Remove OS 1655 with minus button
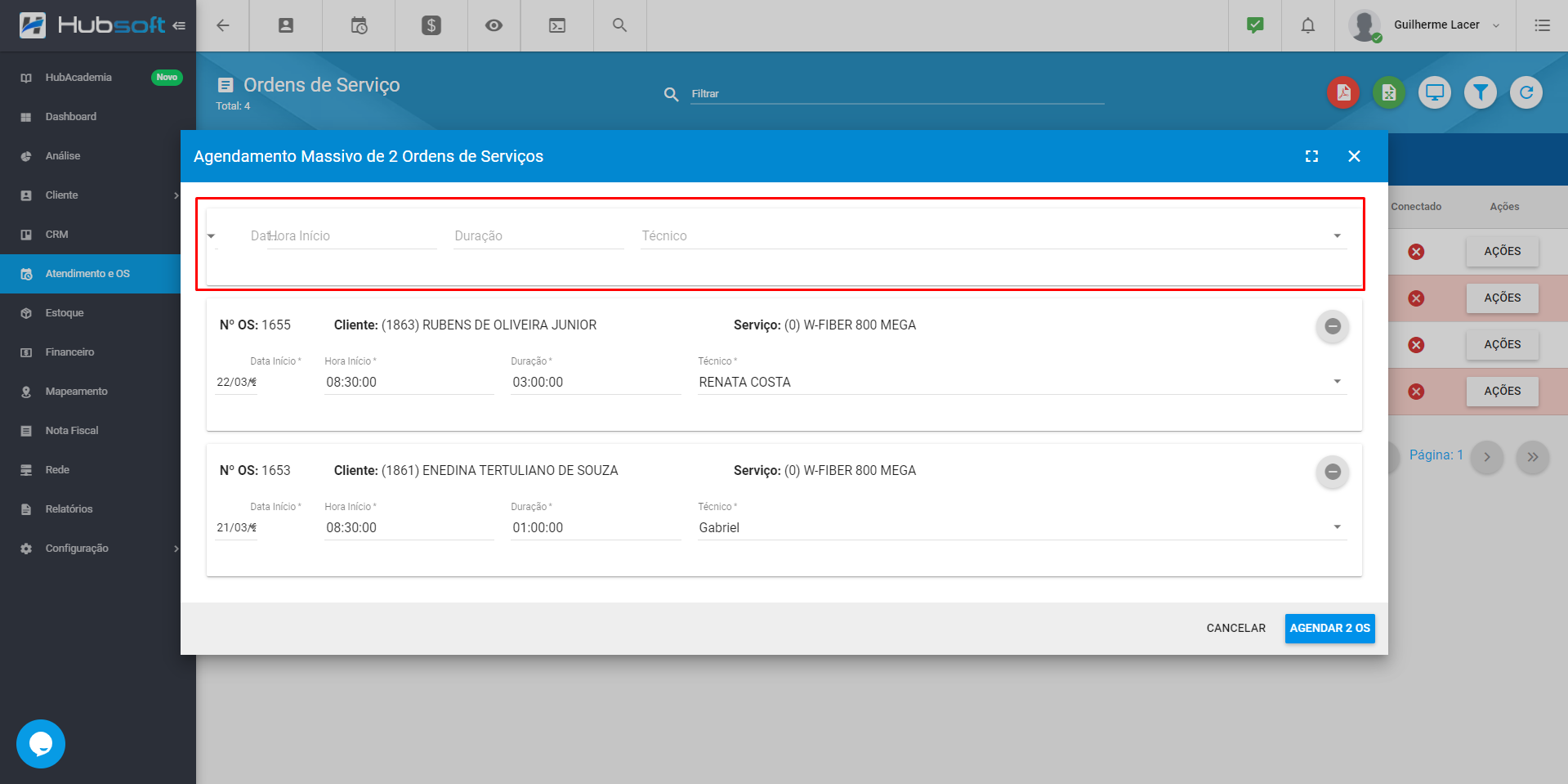Viewport: 1568px width, 784px height. pos(1333,326)
